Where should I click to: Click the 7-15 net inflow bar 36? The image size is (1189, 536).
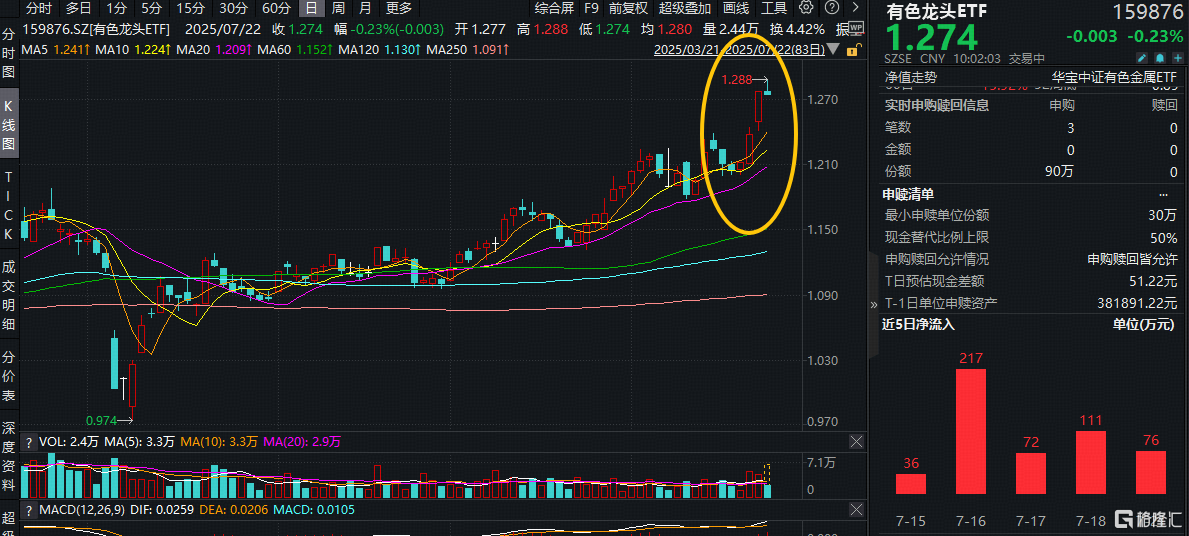coord(911,484)
